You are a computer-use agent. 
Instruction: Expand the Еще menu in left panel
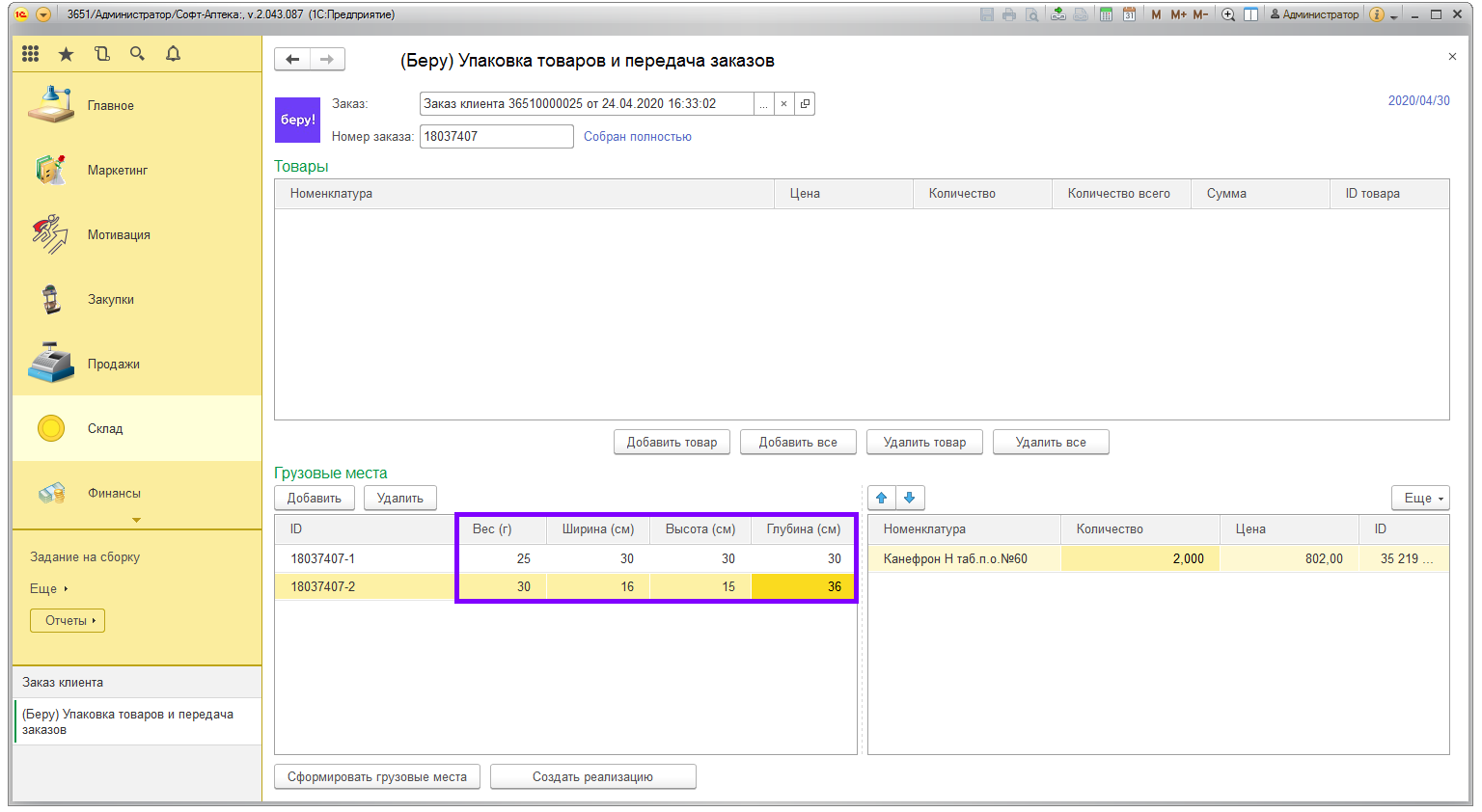pos(48,588)
